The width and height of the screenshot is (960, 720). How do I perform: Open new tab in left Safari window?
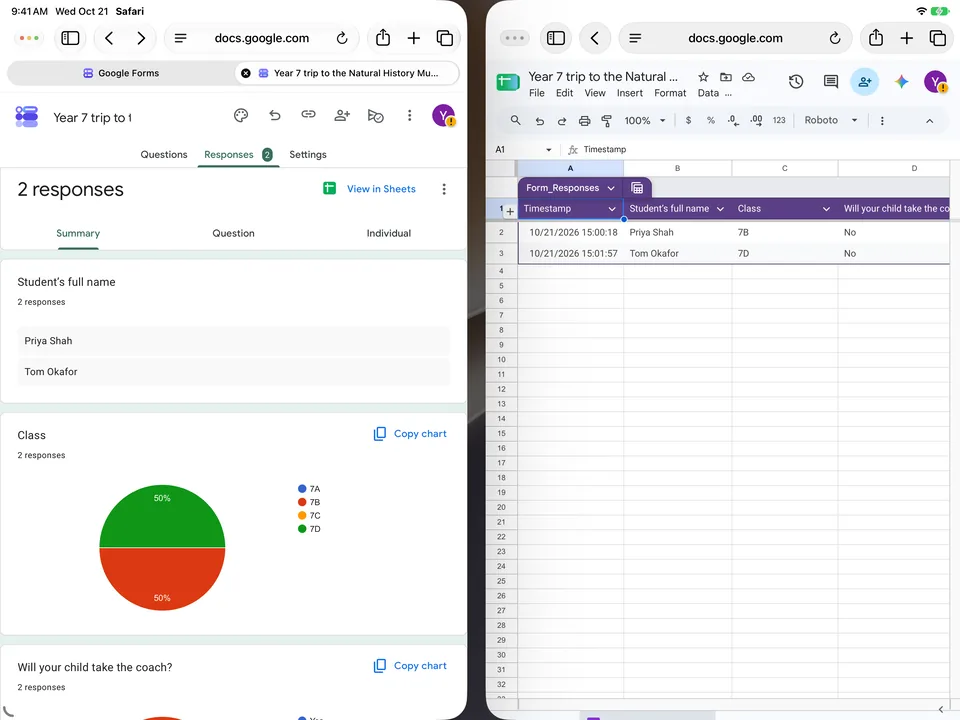(x=414, y=38)
